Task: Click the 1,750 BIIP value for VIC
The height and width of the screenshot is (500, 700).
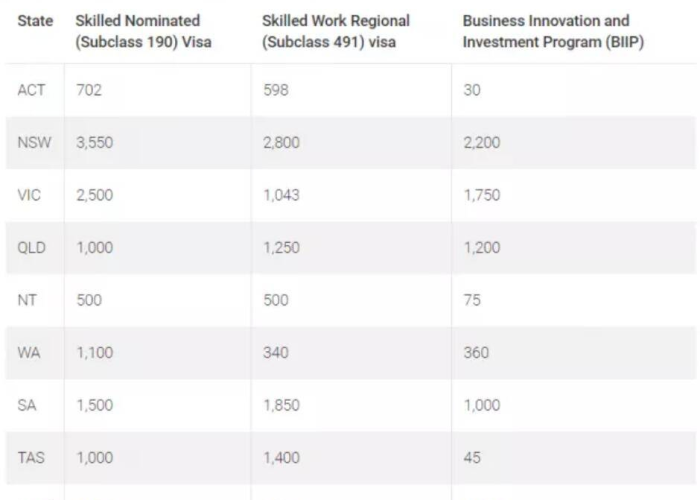Action: [x=482, y=195]
